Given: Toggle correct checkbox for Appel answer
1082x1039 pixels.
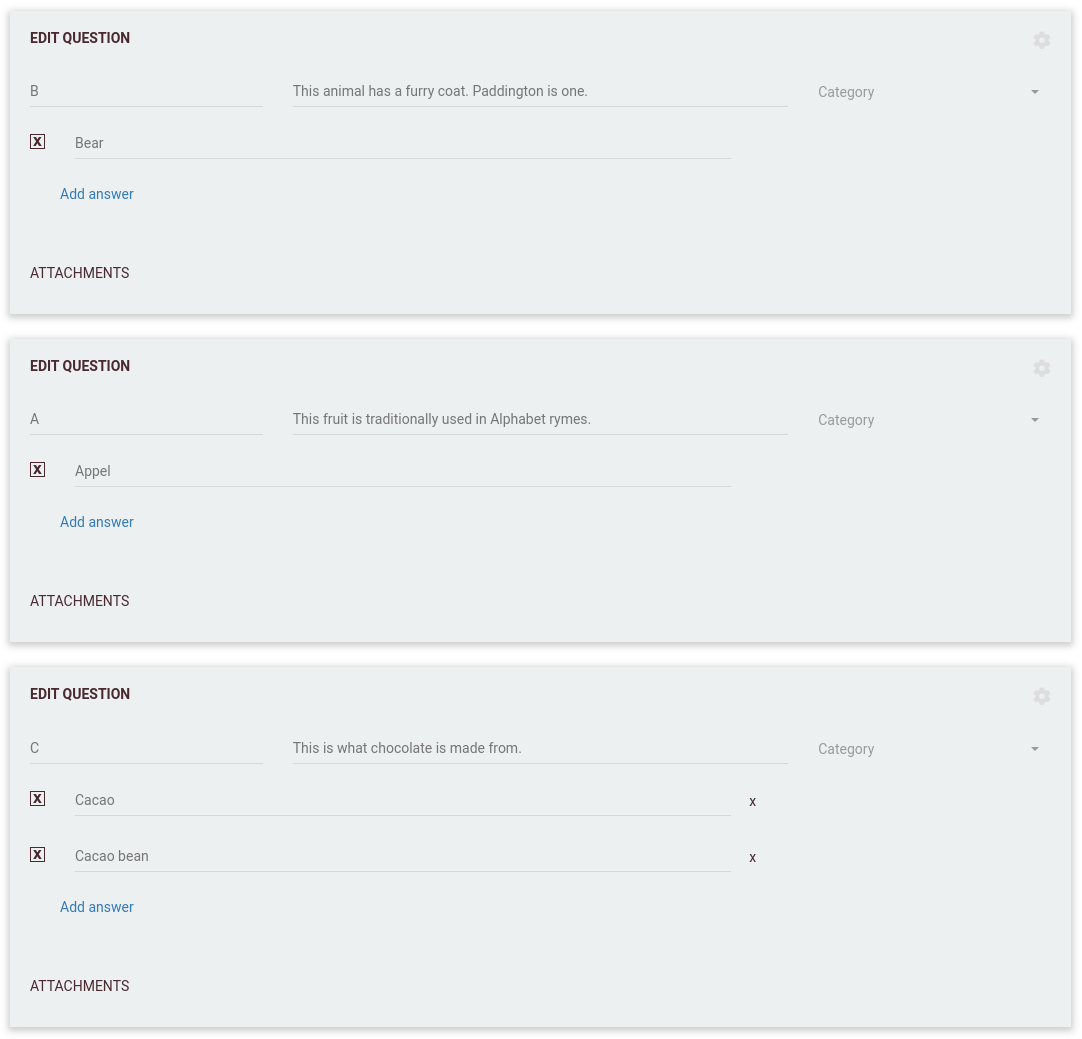Looking at the screenshot, I should click(38, 470).
